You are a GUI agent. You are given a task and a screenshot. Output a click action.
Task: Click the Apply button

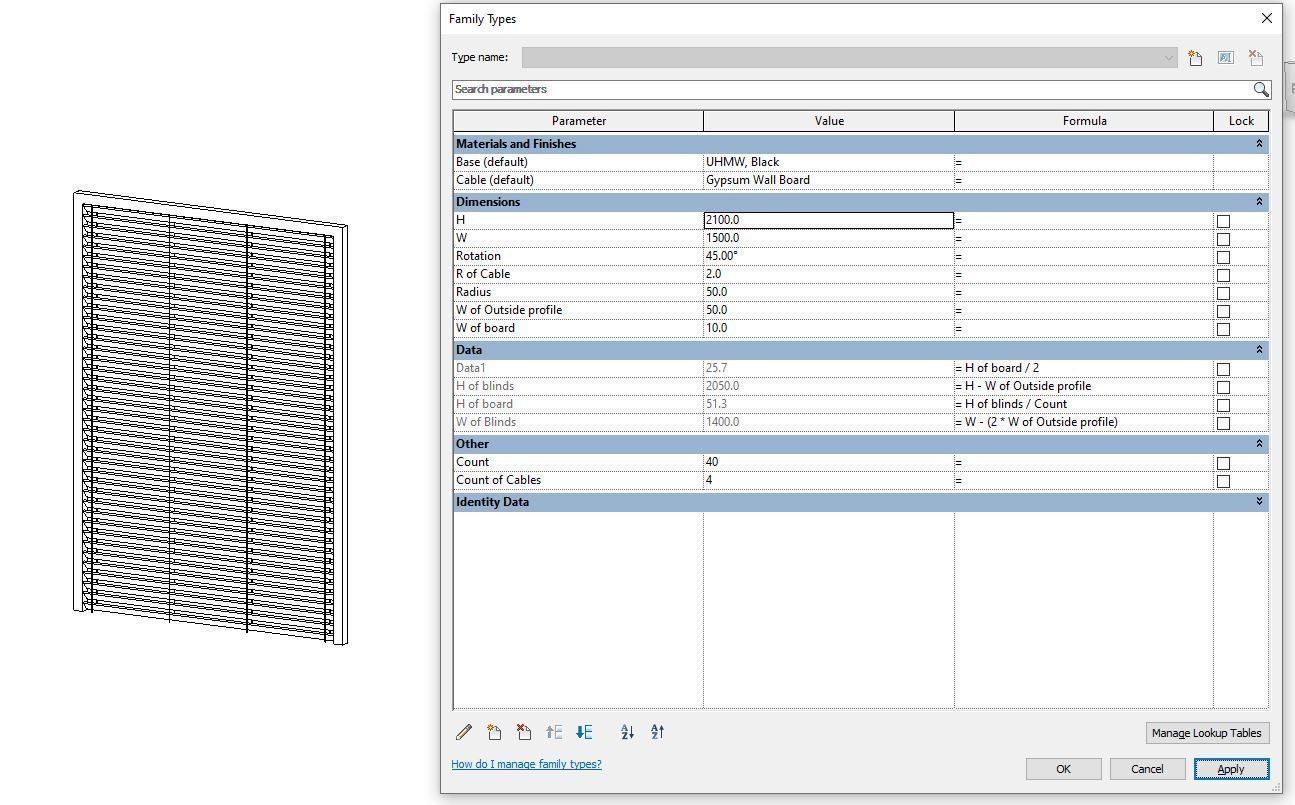(1231, 768)
